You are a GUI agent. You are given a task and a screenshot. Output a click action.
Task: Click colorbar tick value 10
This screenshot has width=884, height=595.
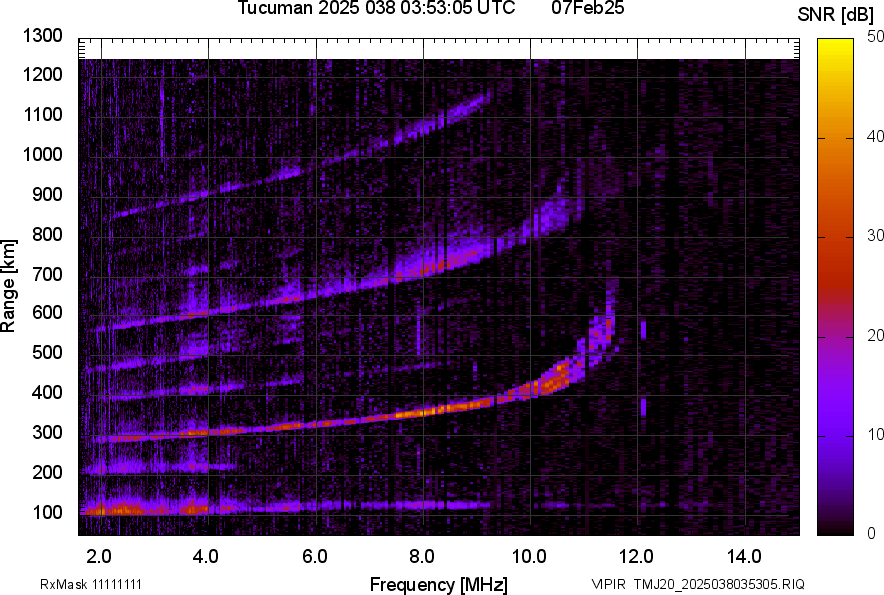tap(875, 434)
